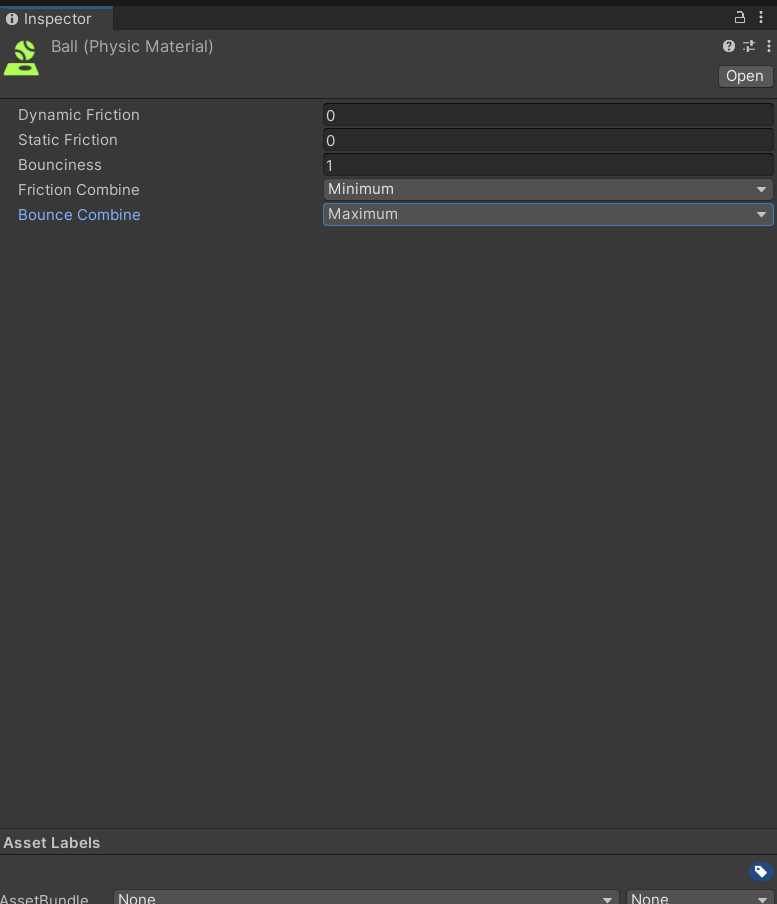Open the presets selector icon
The height and width of the screenshot is (904, 777).
click(x=749, y=46)
